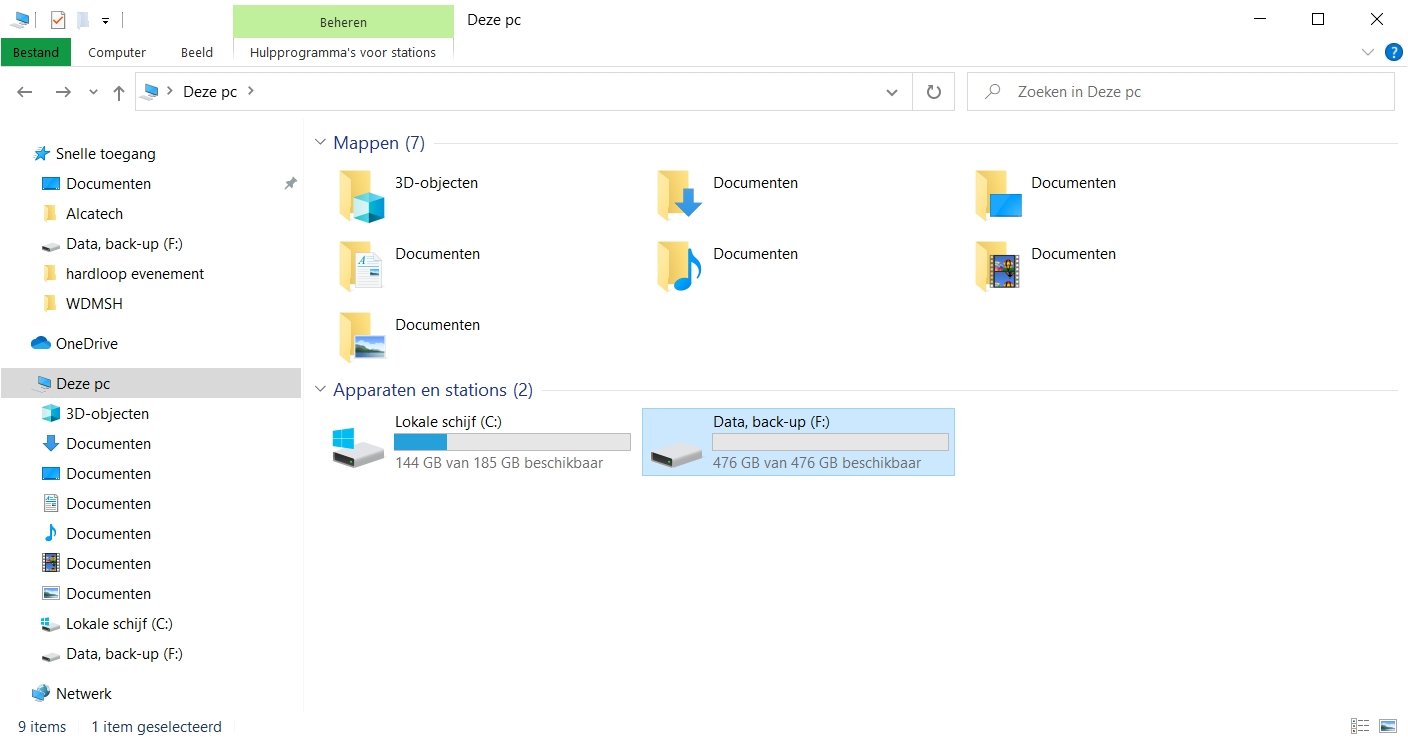1408x742 pixels.
Task: Select main pane folder with film strip
Action: (x=1046, y=266)
